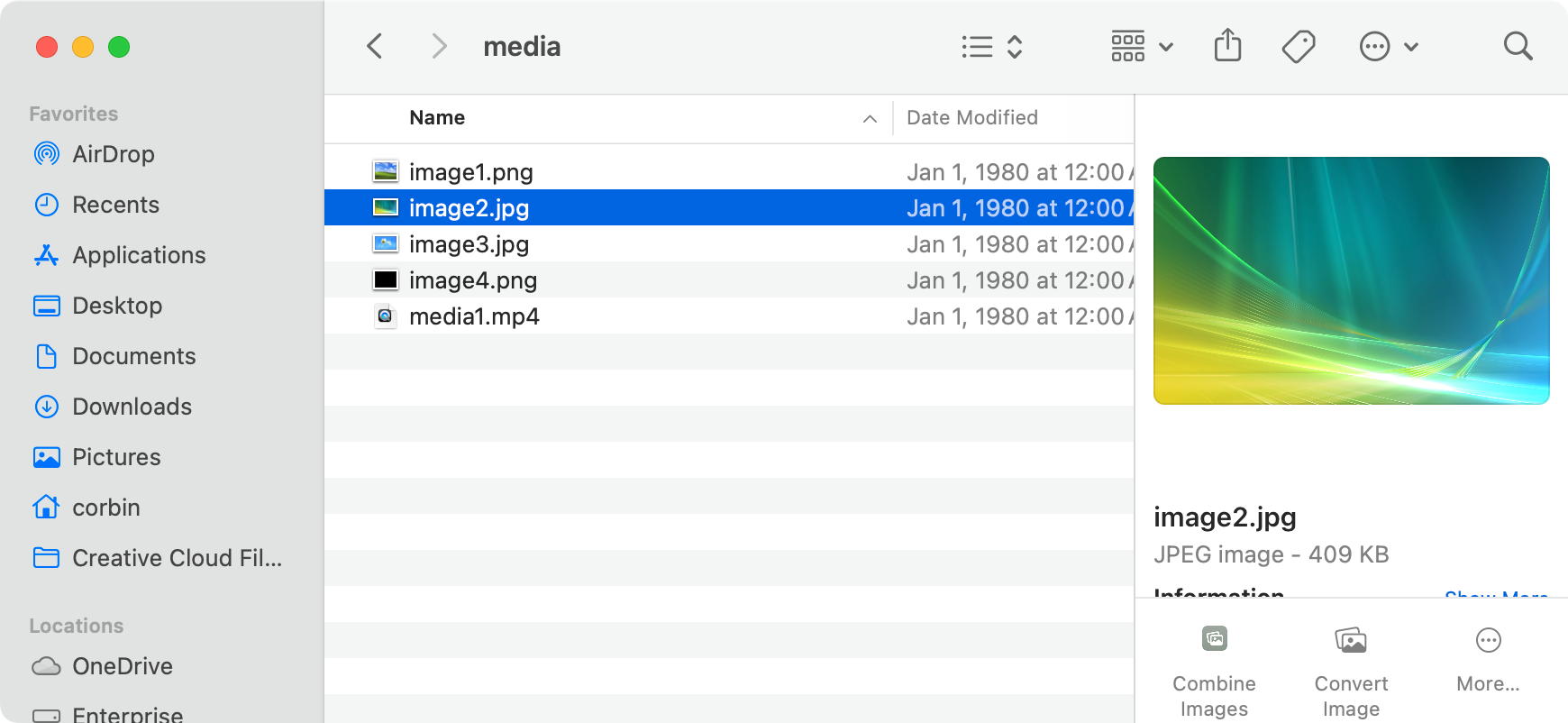
Task: Open the corbin home folder
Action: [x=106, y=508]
